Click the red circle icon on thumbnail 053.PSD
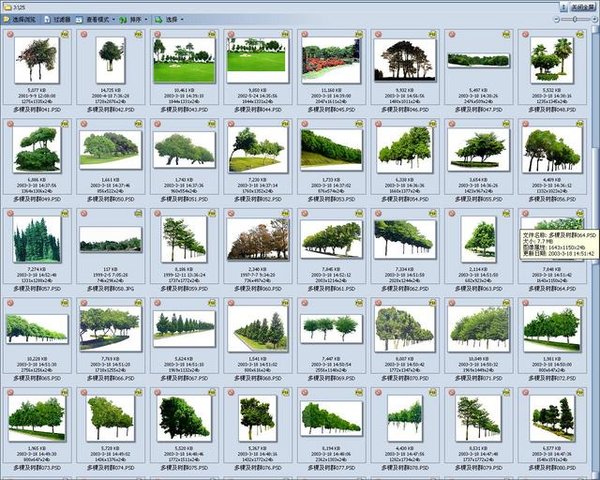Screen dimensions: 600x480 click(x=305, y=124)
